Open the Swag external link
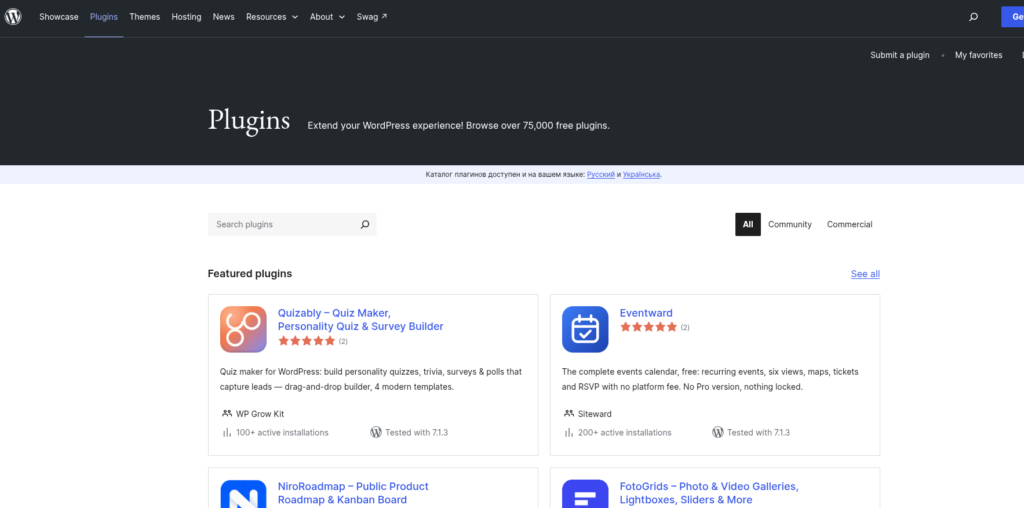1024x508 pixels. pyautogui.click(x=372, y=17)
